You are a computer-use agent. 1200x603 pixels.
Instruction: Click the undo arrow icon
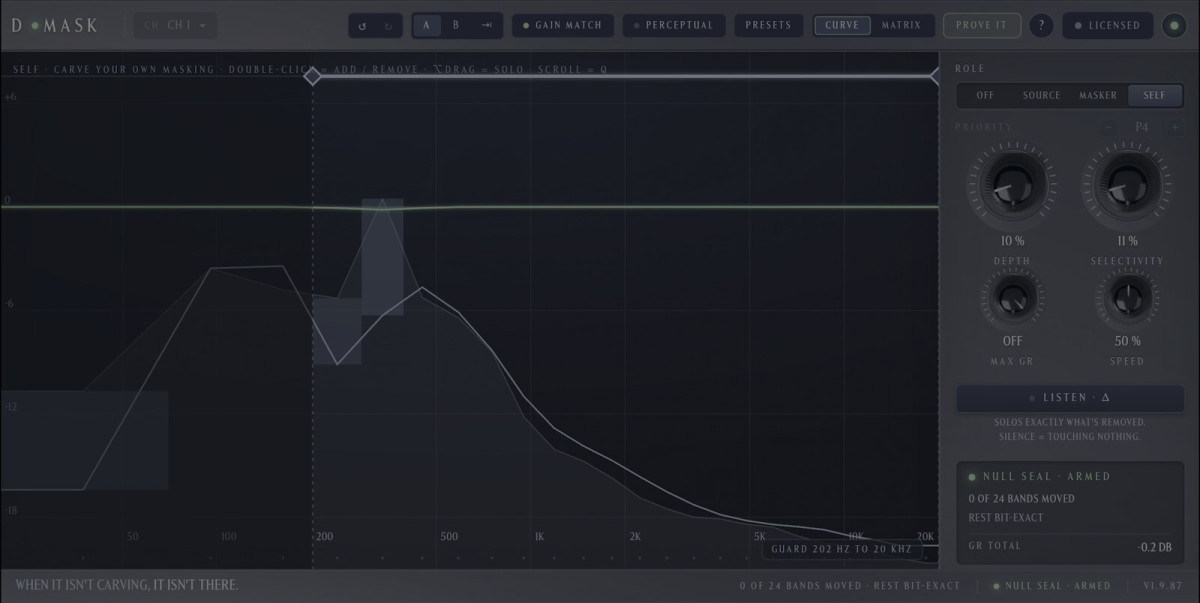362,26
